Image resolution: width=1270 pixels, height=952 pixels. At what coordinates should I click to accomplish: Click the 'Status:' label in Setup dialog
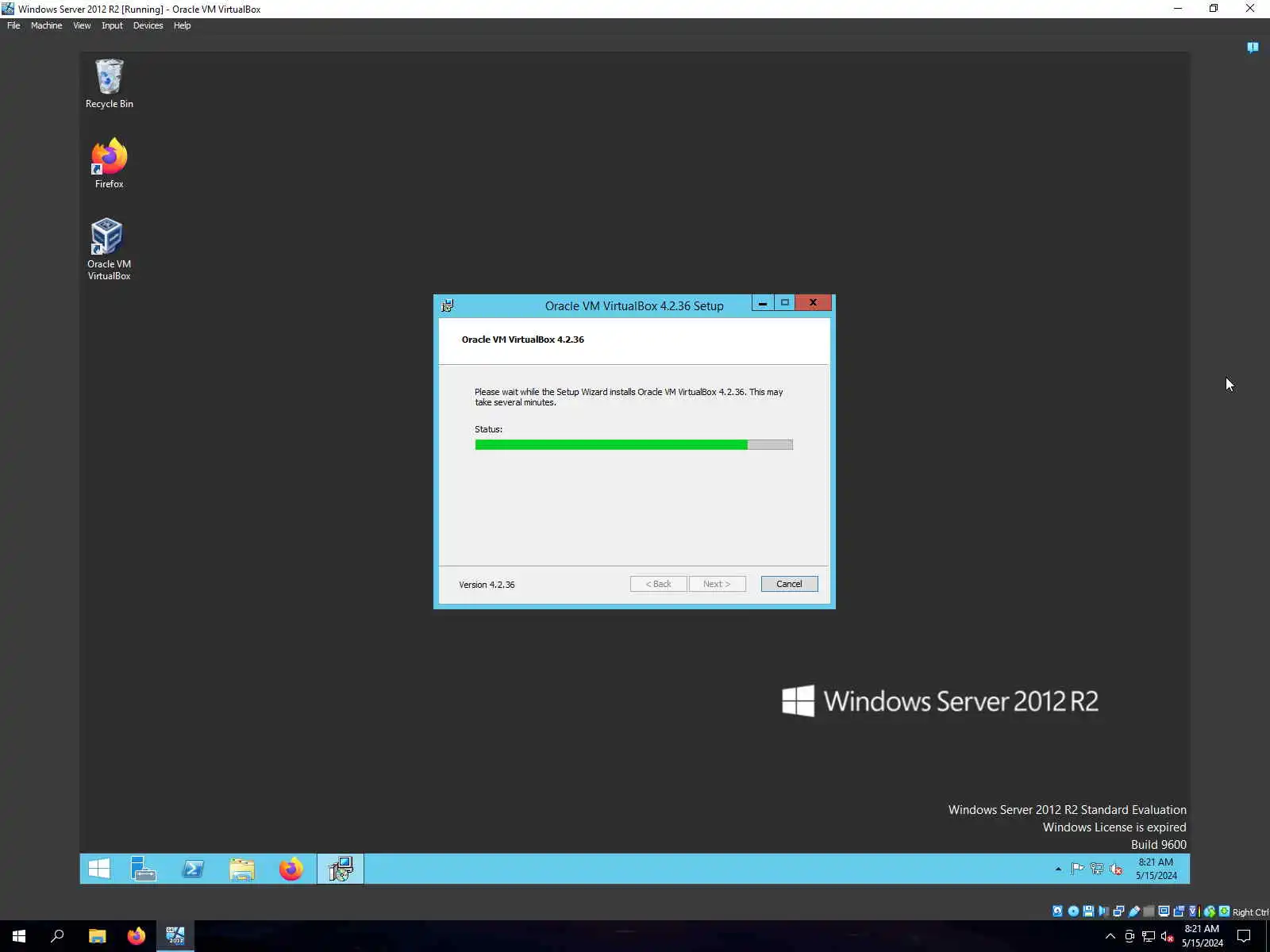point(488,429)
